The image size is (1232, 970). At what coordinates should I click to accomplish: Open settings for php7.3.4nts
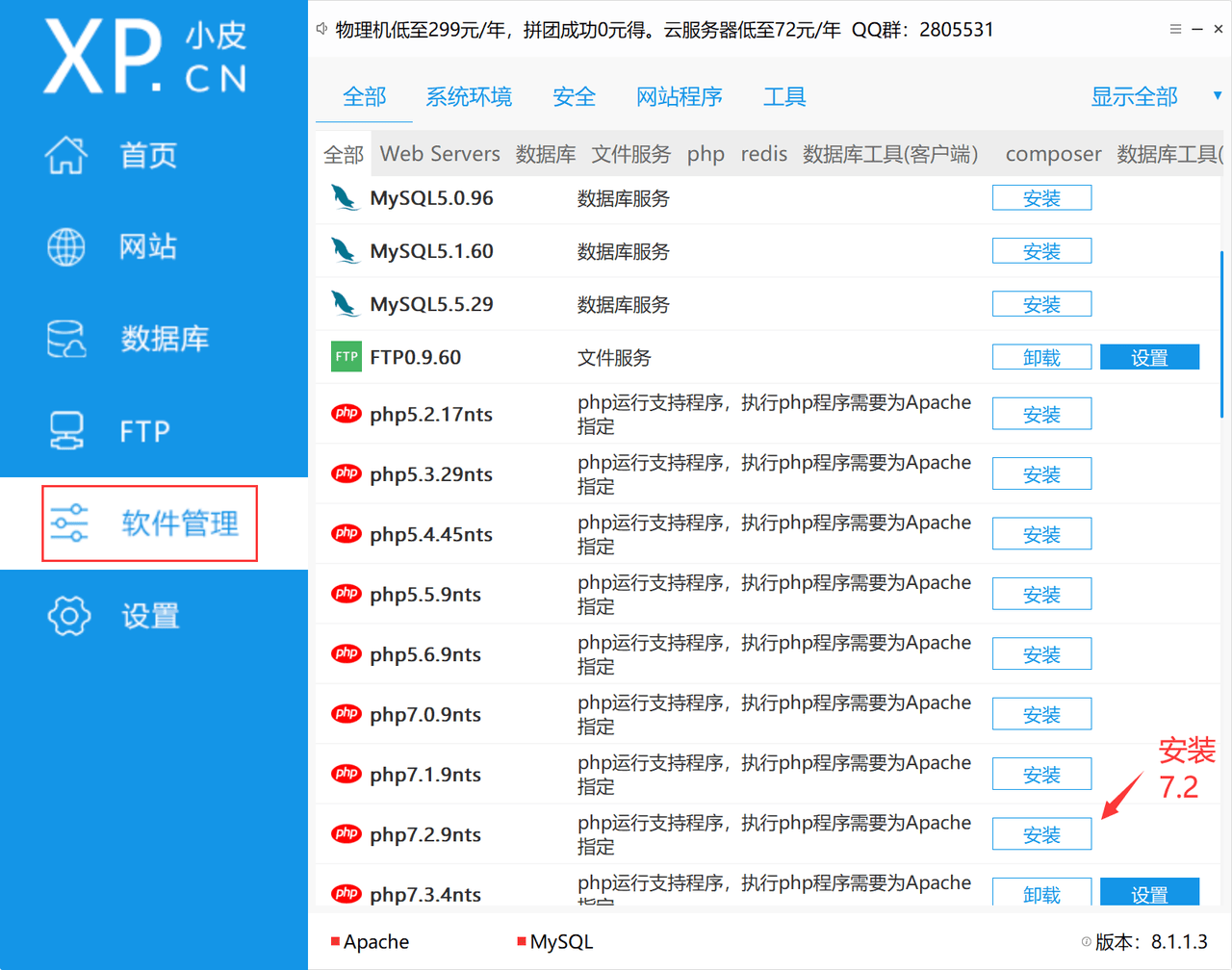click(1149, 892)
